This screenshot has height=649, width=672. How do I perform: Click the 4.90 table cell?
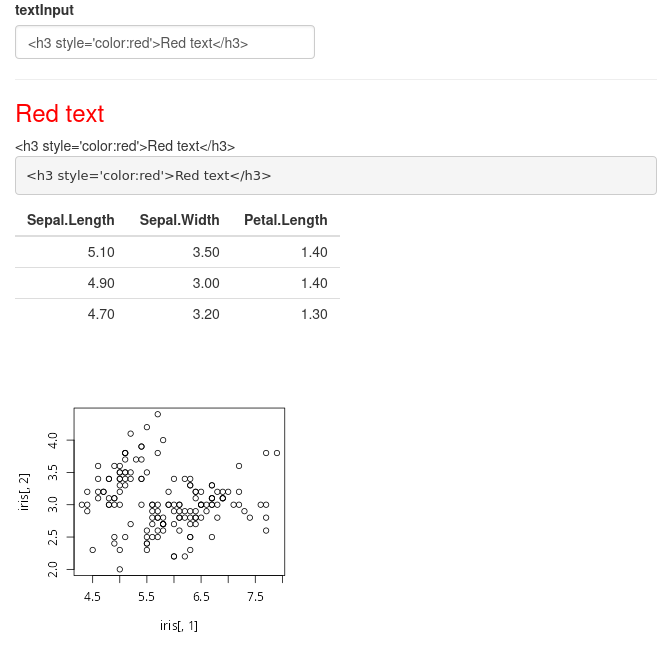click(101, 283)
